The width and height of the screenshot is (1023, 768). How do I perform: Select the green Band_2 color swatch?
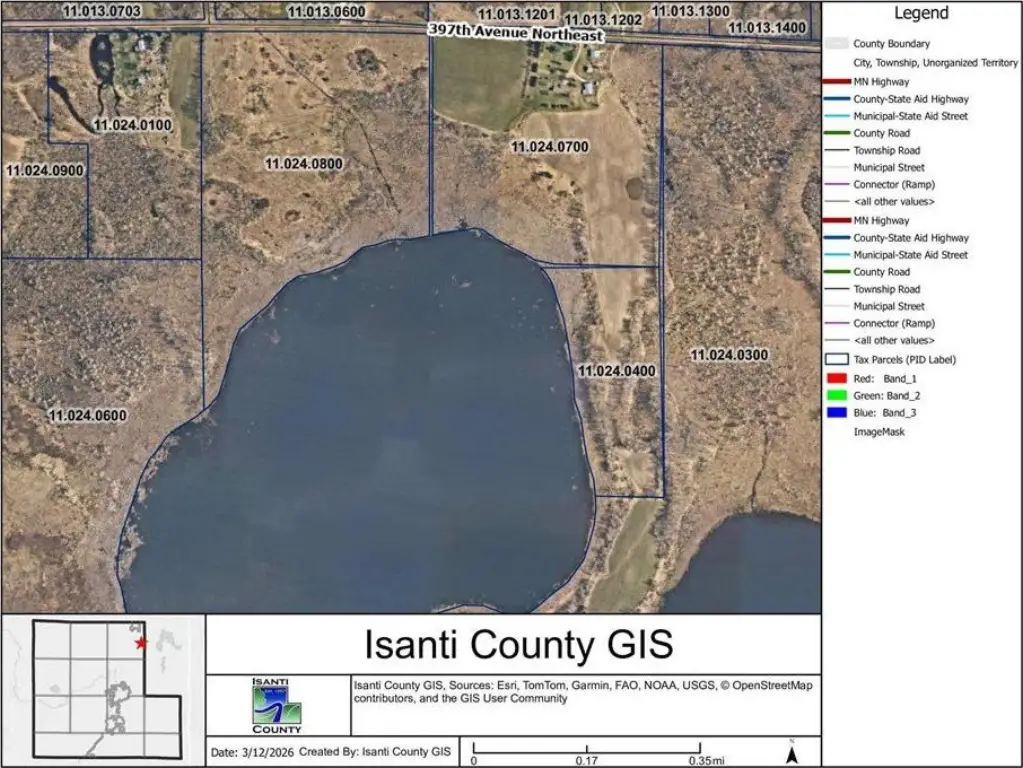836,396
